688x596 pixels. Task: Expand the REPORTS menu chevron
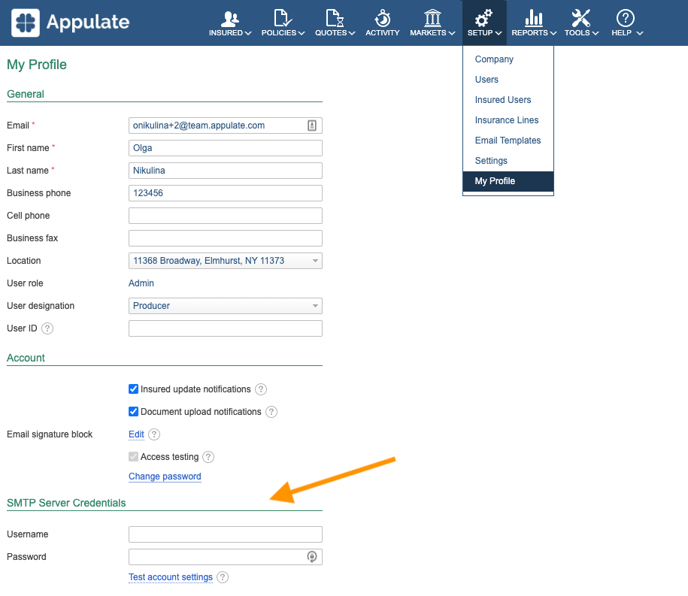click(553, 33)
